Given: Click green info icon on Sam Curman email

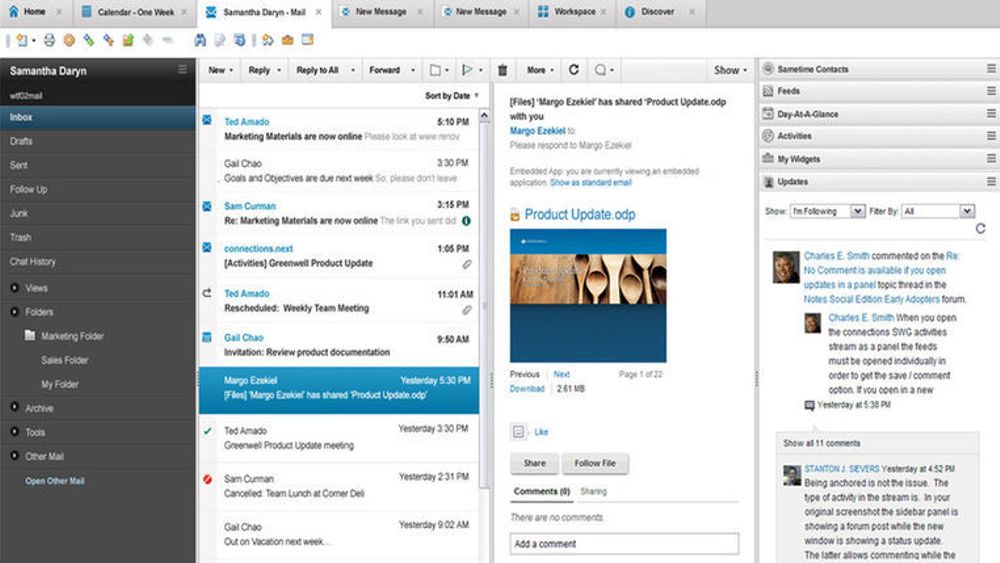Looking at the screenshot, I should pos(466,221).
